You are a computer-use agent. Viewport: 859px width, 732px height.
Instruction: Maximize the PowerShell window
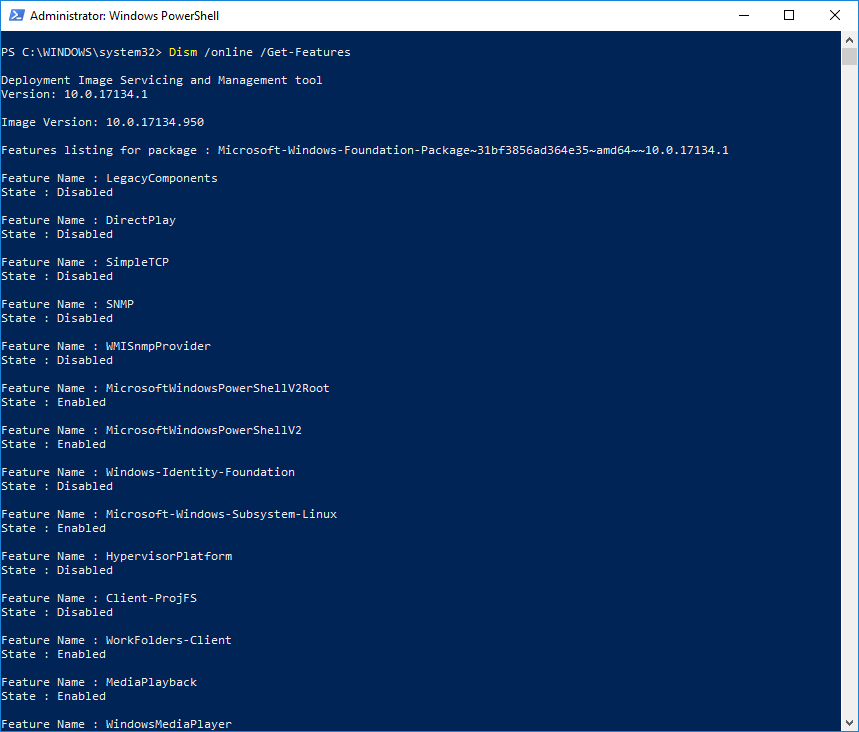789,16
